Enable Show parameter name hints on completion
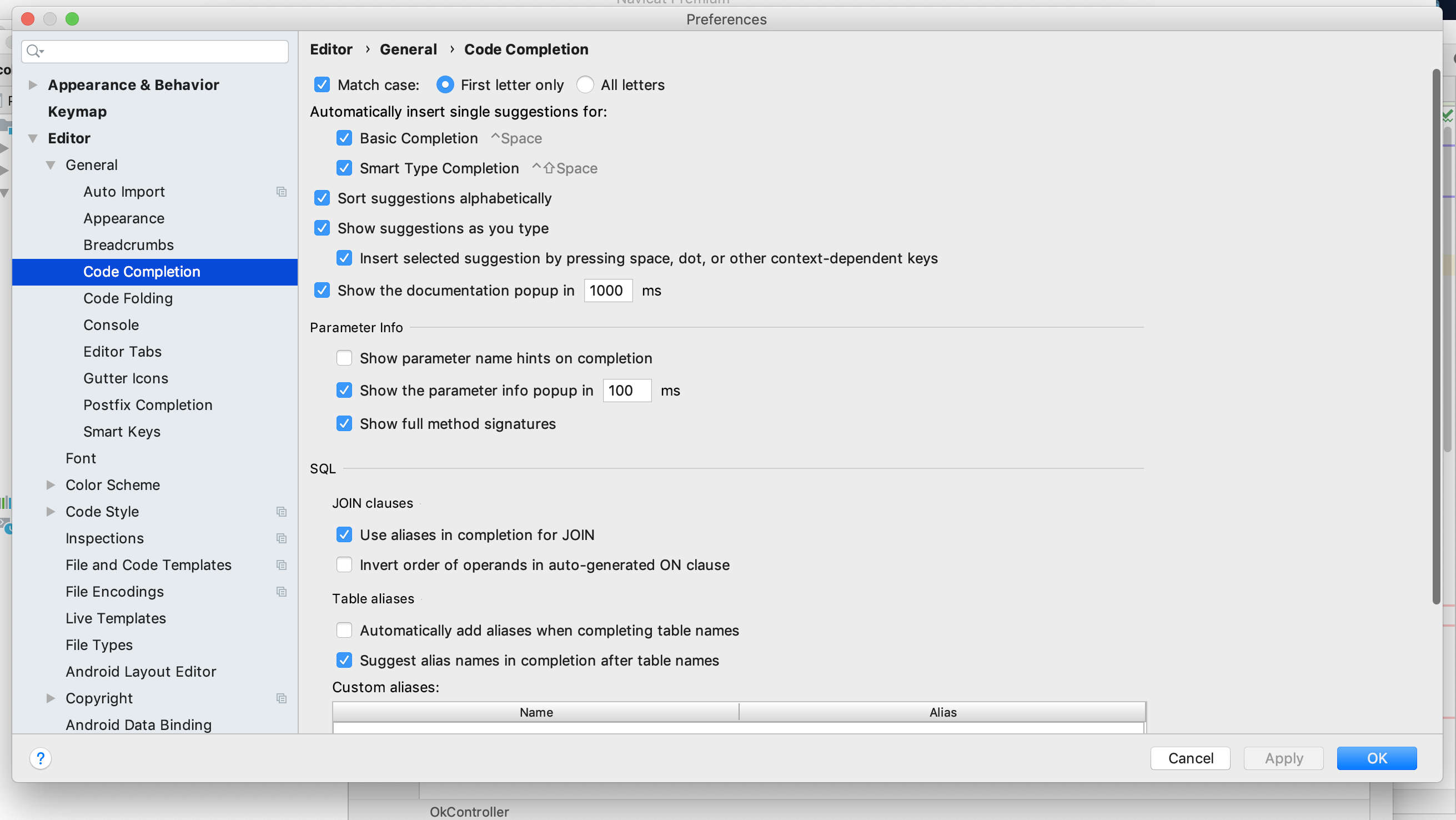 [x=344, y=358]
